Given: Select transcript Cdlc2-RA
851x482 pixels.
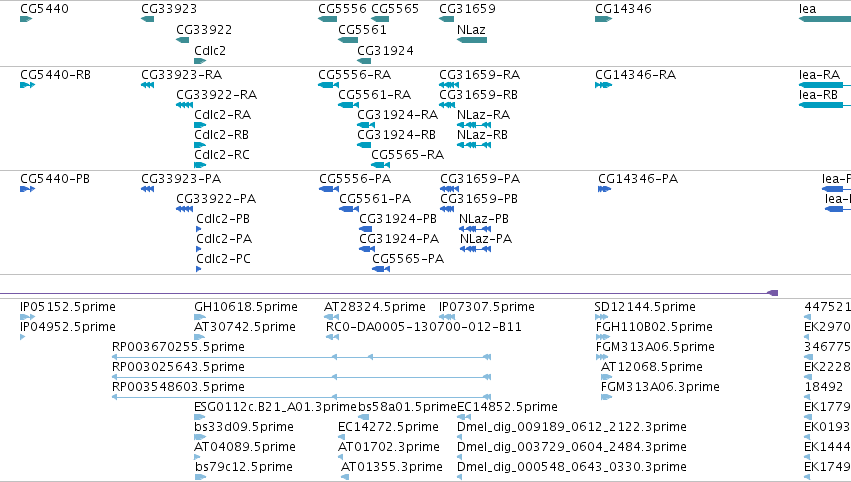Looking at the screenshot, I should [223, 115].
